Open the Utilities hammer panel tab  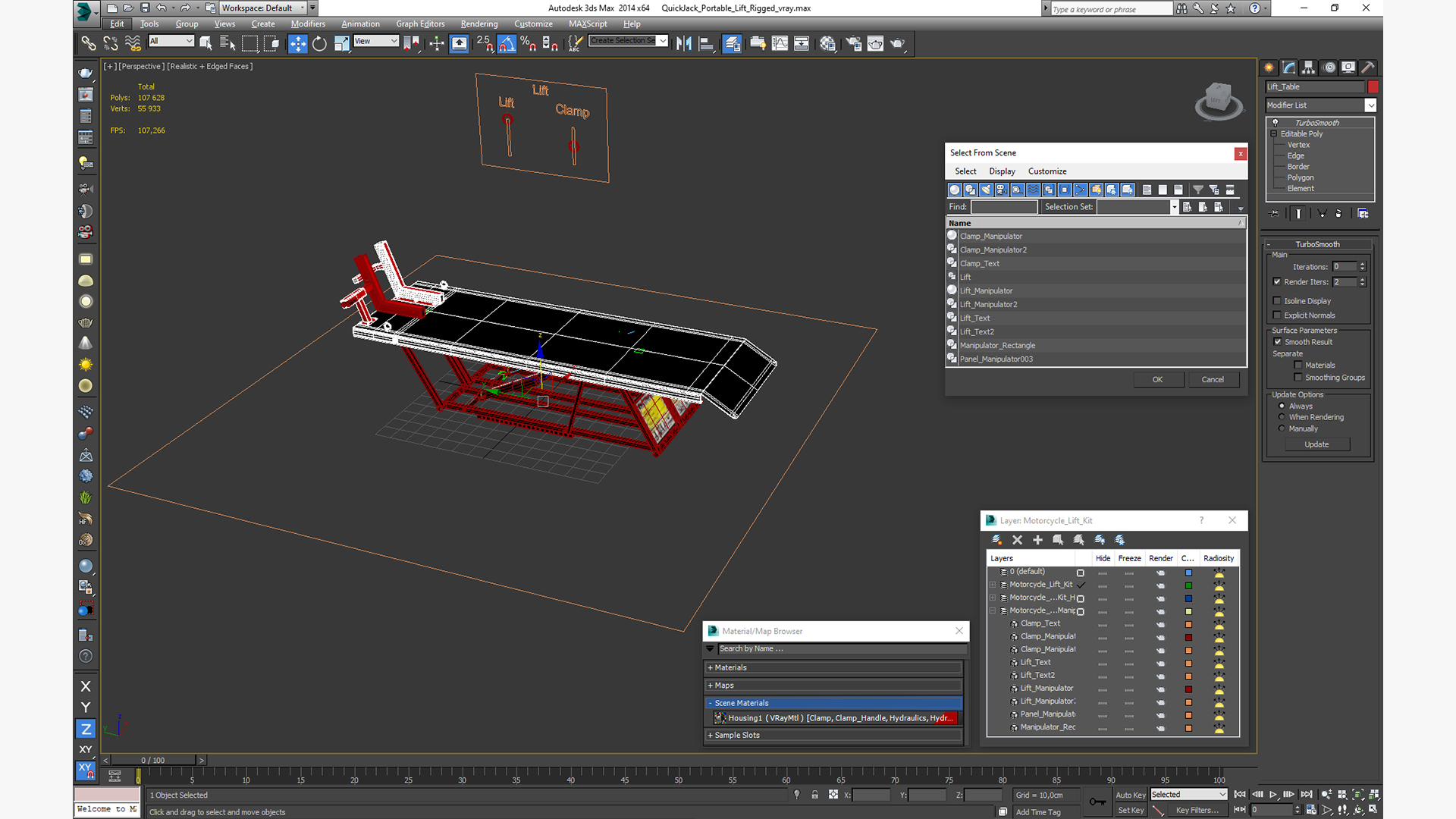point(1368,67)
